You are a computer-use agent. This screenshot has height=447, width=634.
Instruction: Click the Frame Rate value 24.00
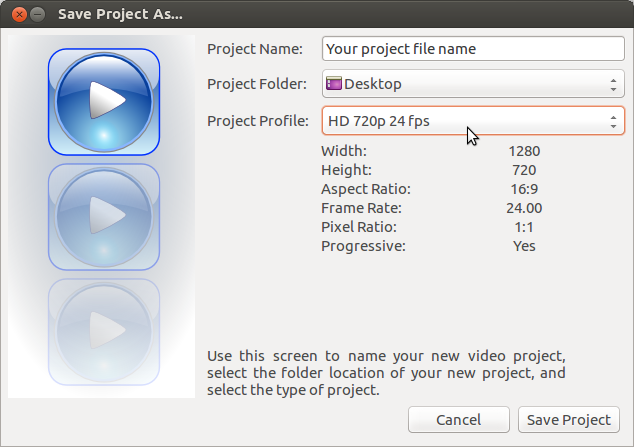click(524, 208)
